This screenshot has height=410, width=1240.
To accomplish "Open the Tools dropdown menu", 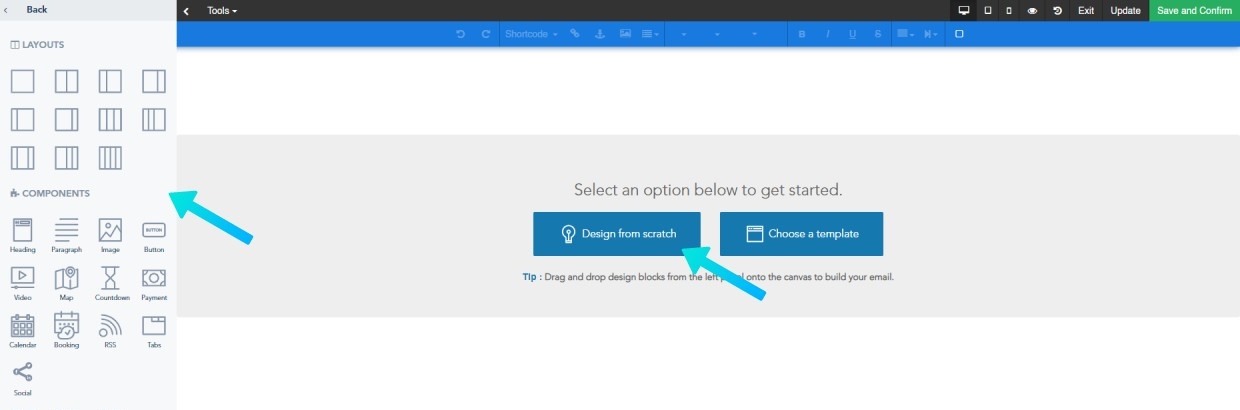I will 222,10.
